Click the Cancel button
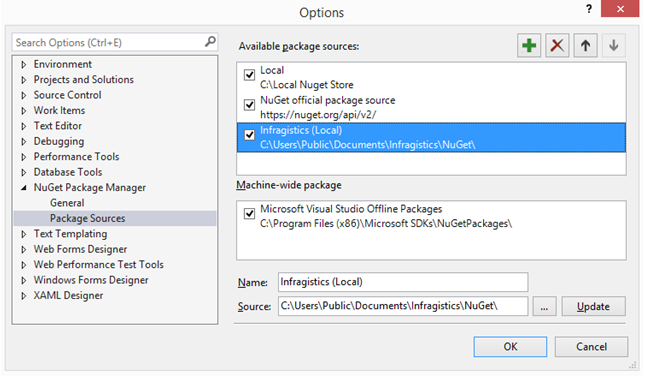 [591, 347]
